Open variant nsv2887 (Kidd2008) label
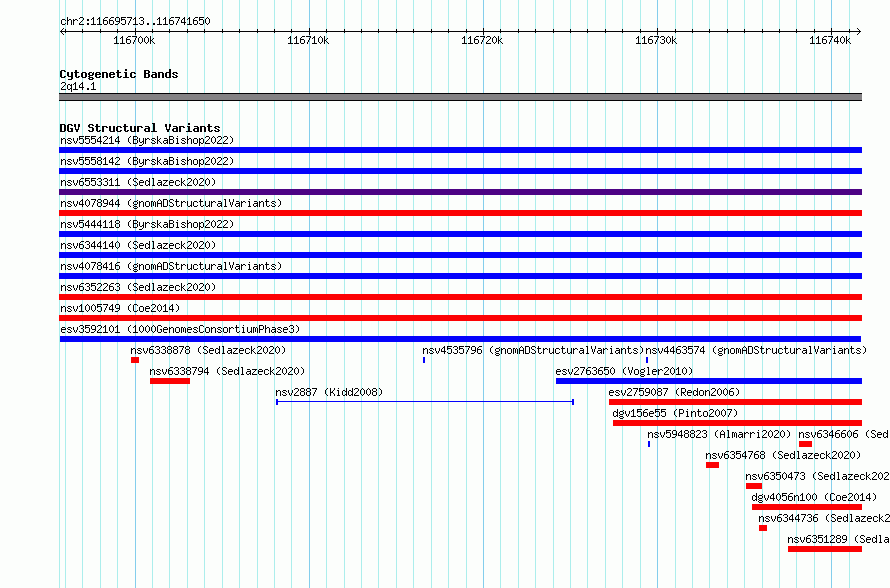 pos(329,392)
